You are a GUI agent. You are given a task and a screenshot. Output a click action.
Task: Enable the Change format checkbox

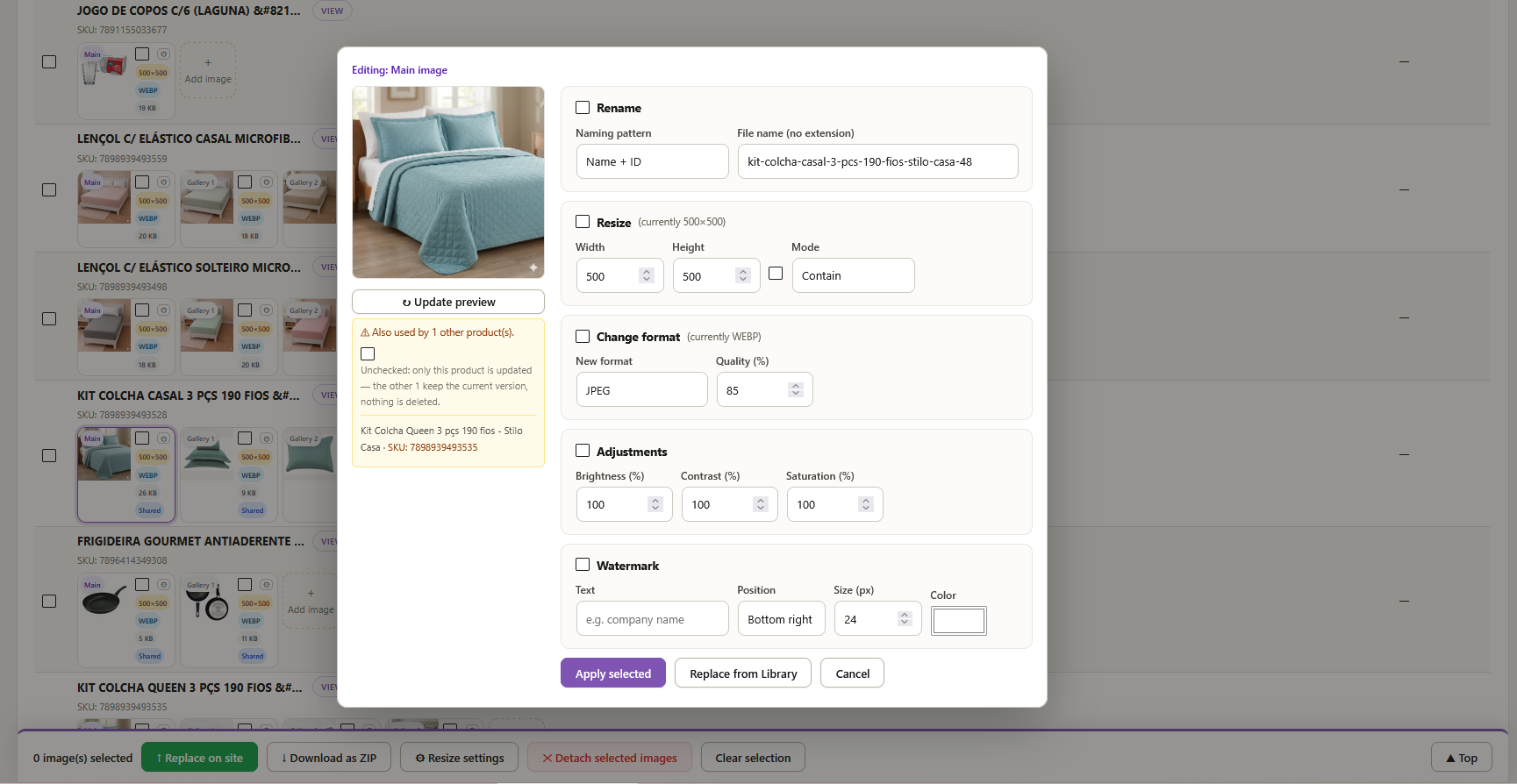coord(583,337)
